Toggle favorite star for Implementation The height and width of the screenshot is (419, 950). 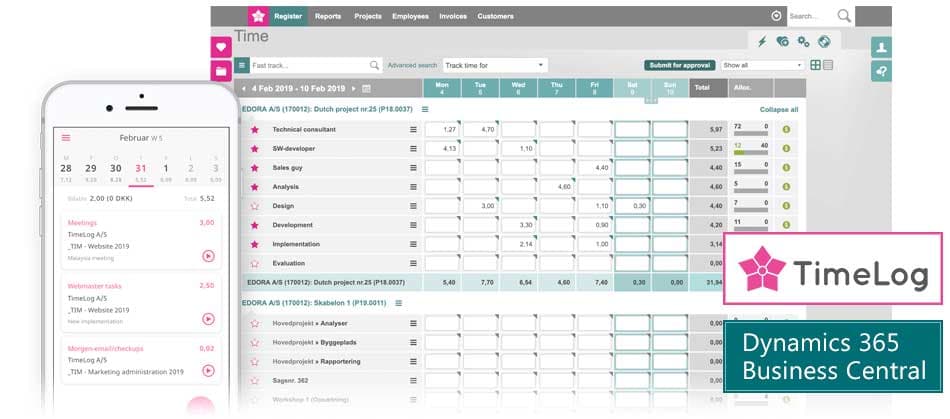click(x=254, y=244)
